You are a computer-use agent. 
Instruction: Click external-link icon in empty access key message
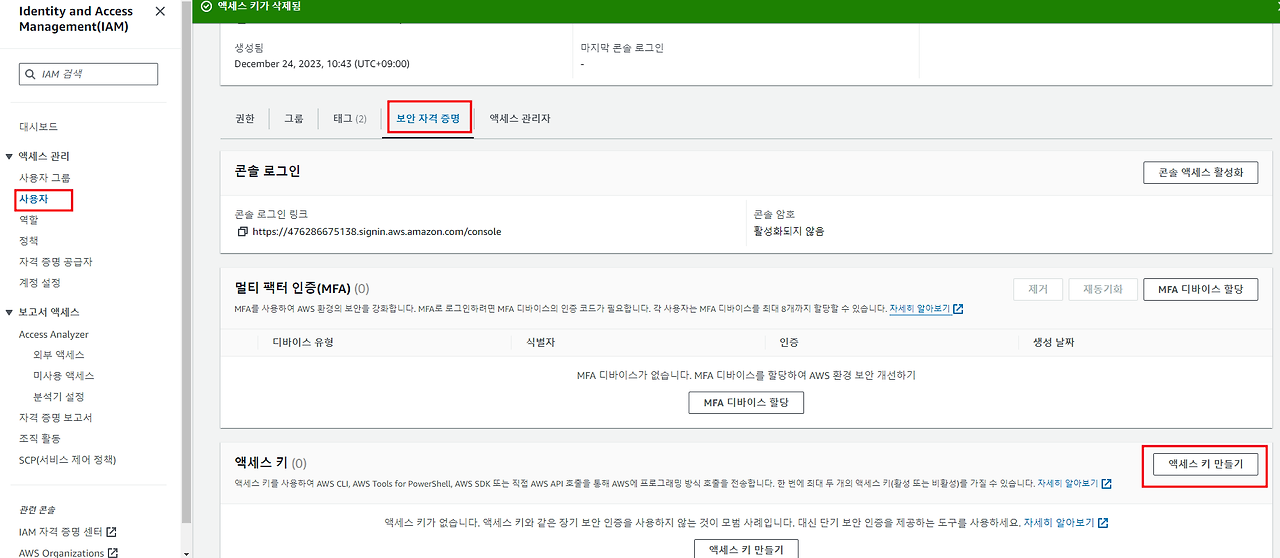(x=1103, y=522)
